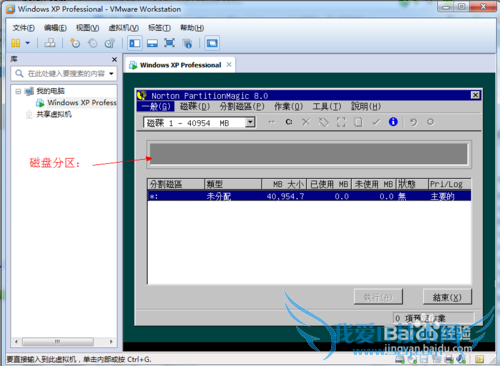Select the 未分配 40,954.7 partition row
The height and width of the screenshot is (366, 500).
point(309,196)
